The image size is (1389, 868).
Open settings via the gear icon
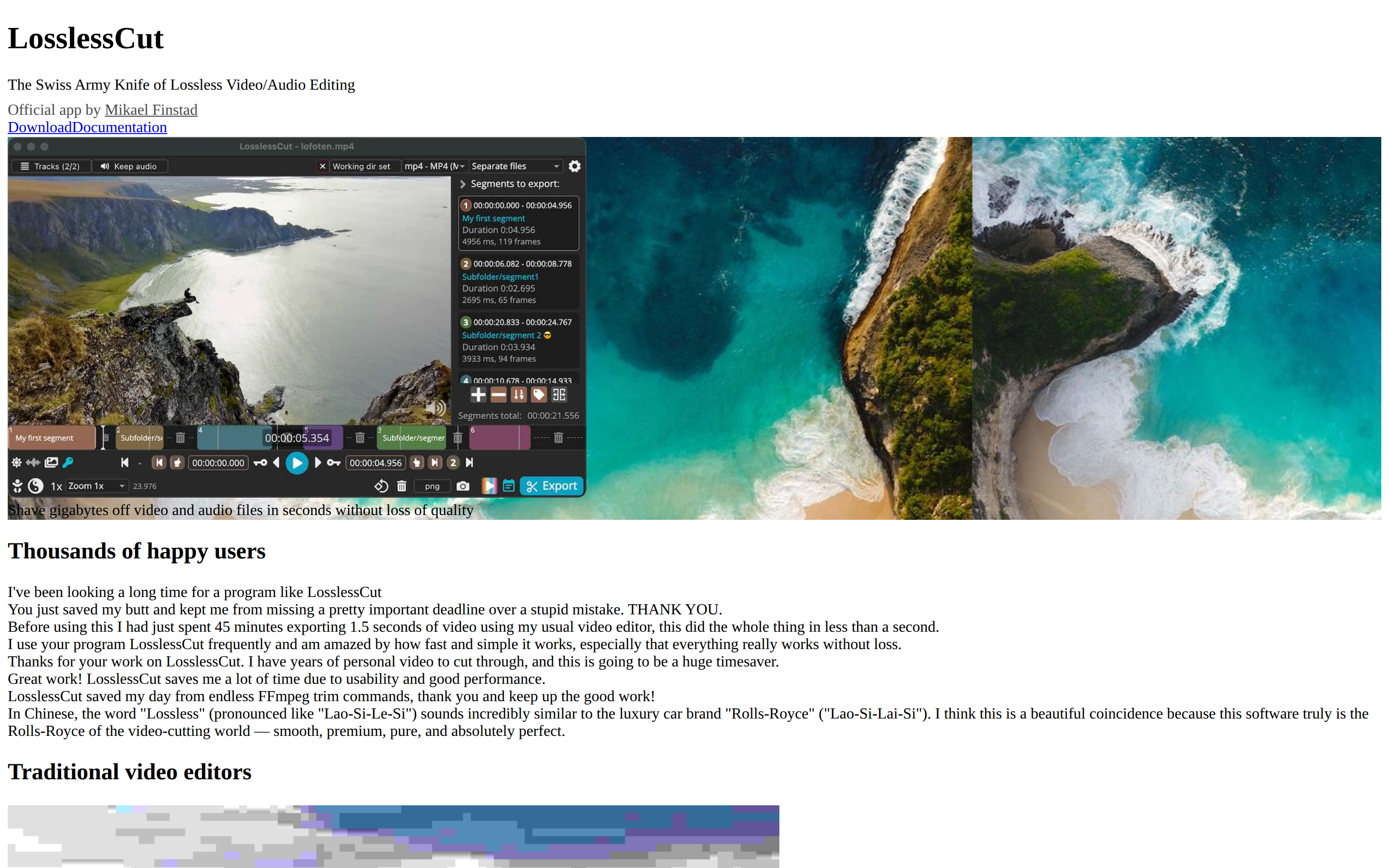[x=574, y=166]
